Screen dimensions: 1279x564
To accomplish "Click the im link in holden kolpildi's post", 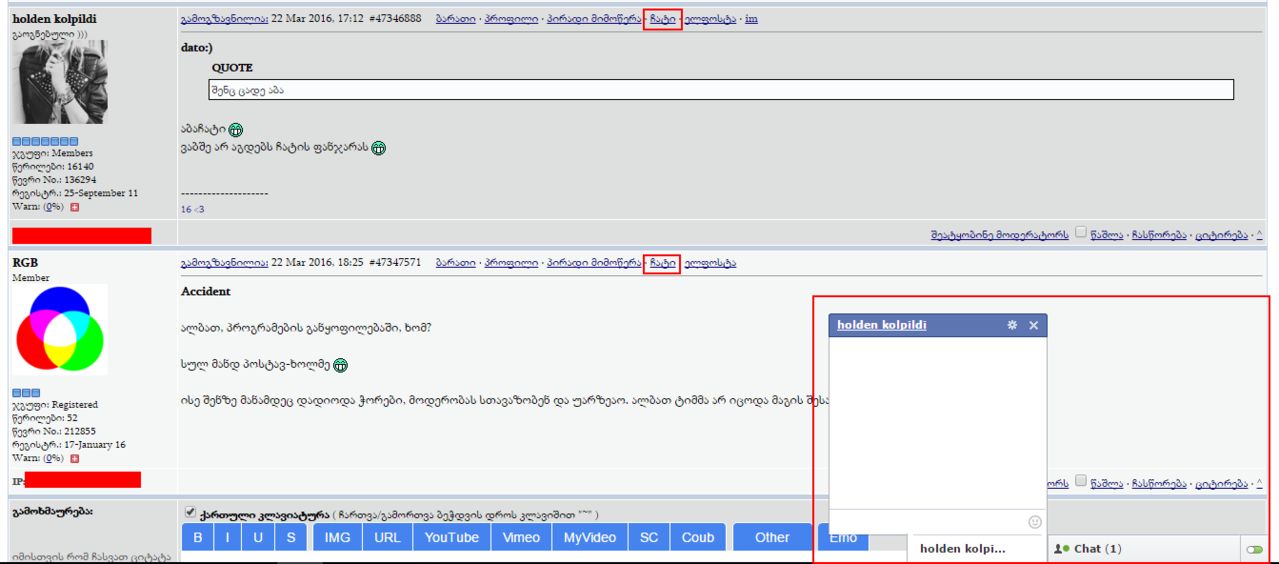I will pos(751,19).
